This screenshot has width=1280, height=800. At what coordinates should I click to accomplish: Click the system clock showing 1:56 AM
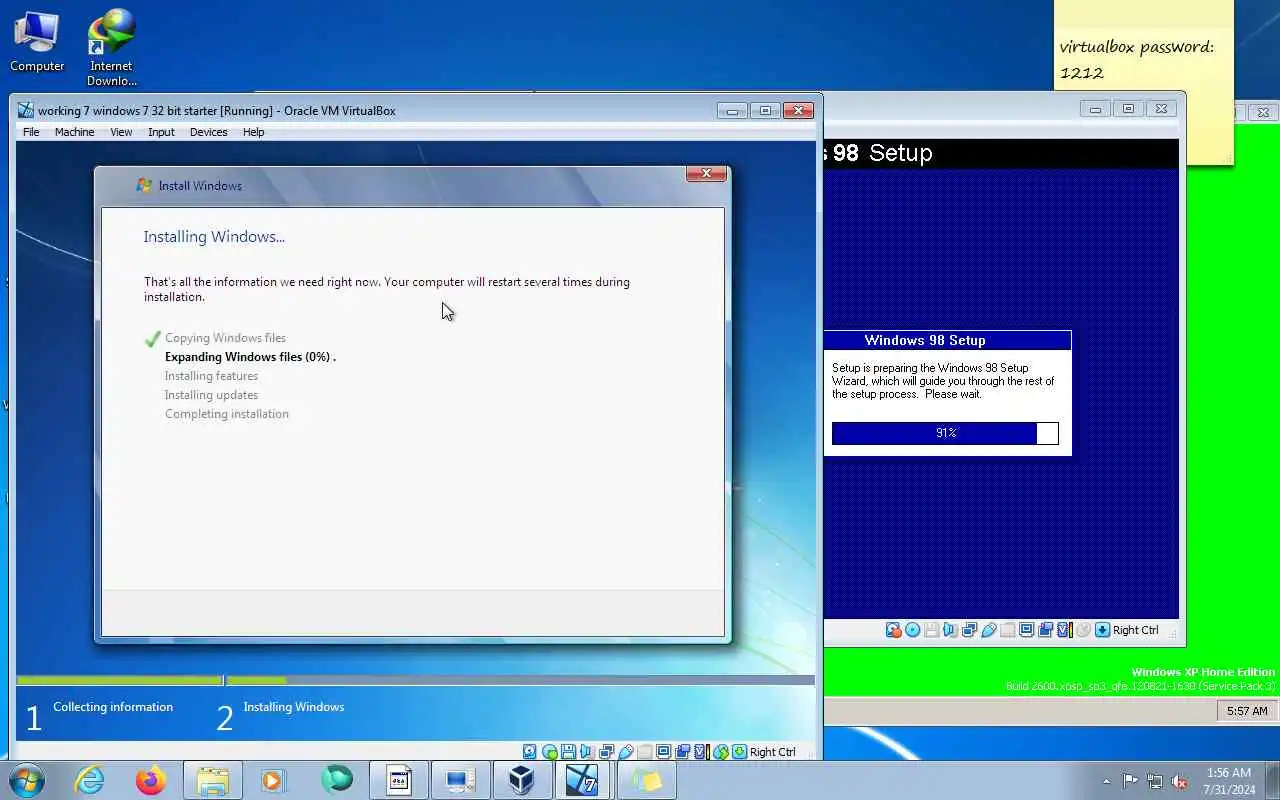pos(1229,773)
